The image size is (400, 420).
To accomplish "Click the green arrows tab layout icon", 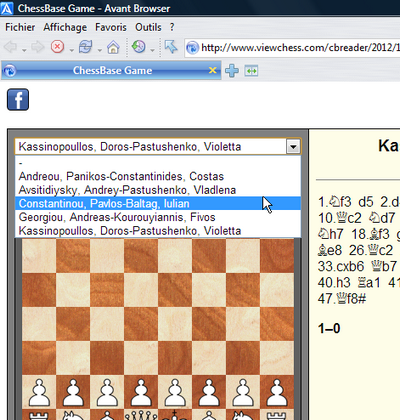I will click(251, 71).
